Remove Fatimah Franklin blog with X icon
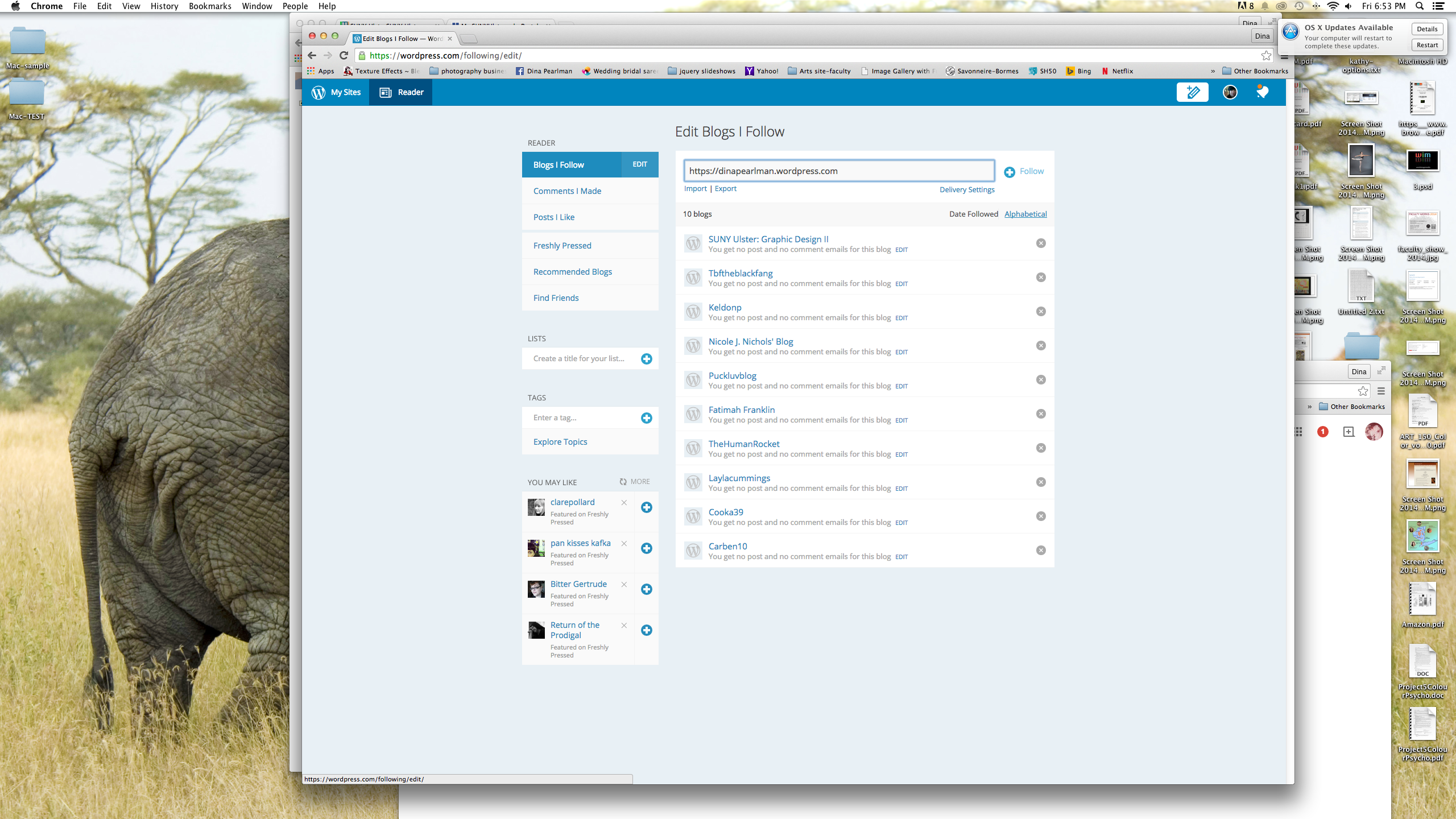The height and width of the screenshot is (819, 1456). tap(1041, 414)
